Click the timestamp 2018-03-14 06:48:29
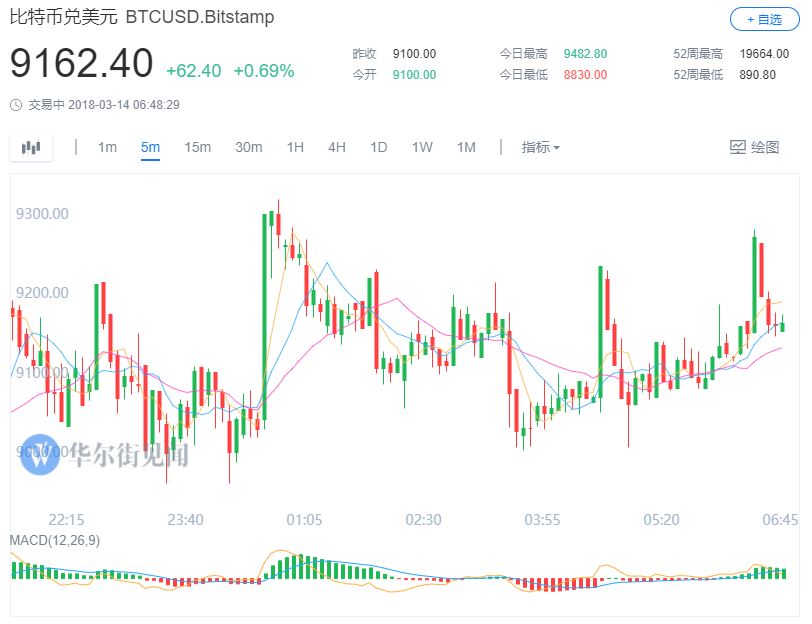The width and height of the screenshot is (812, 624). 124,105
